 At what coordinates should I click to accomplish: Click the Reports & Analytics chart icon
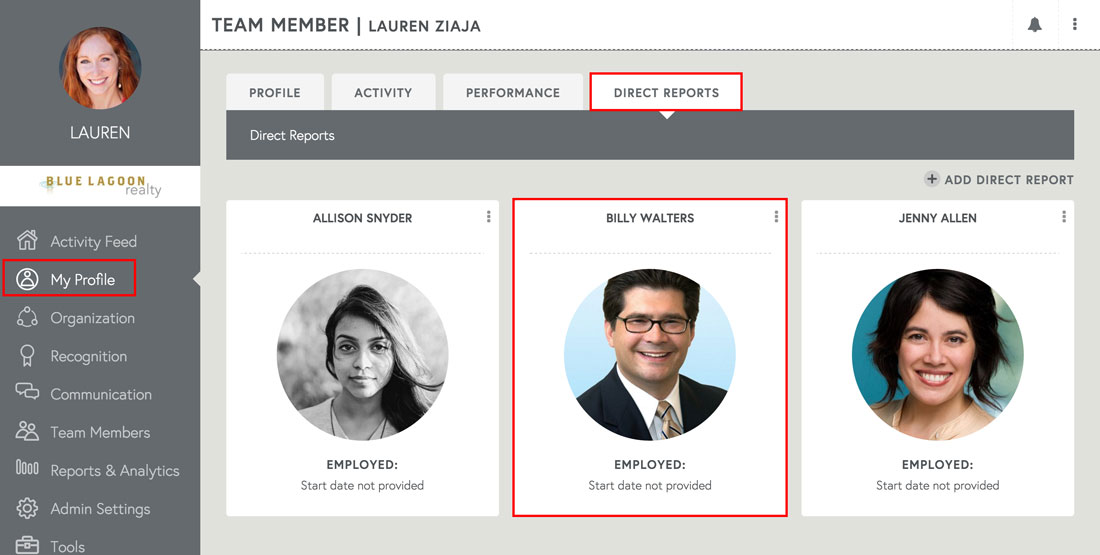(x=27, y=470)
